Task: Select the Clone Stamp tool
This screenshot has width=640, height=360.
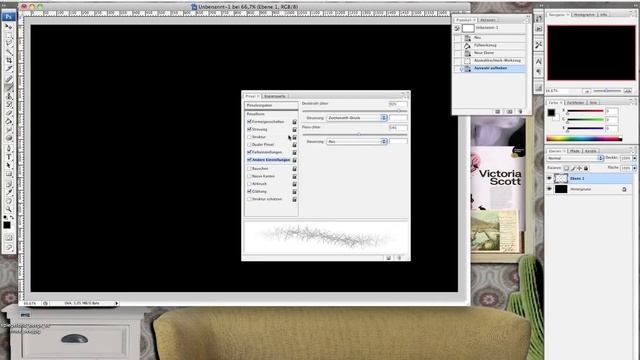Action: tap(9, 96)
